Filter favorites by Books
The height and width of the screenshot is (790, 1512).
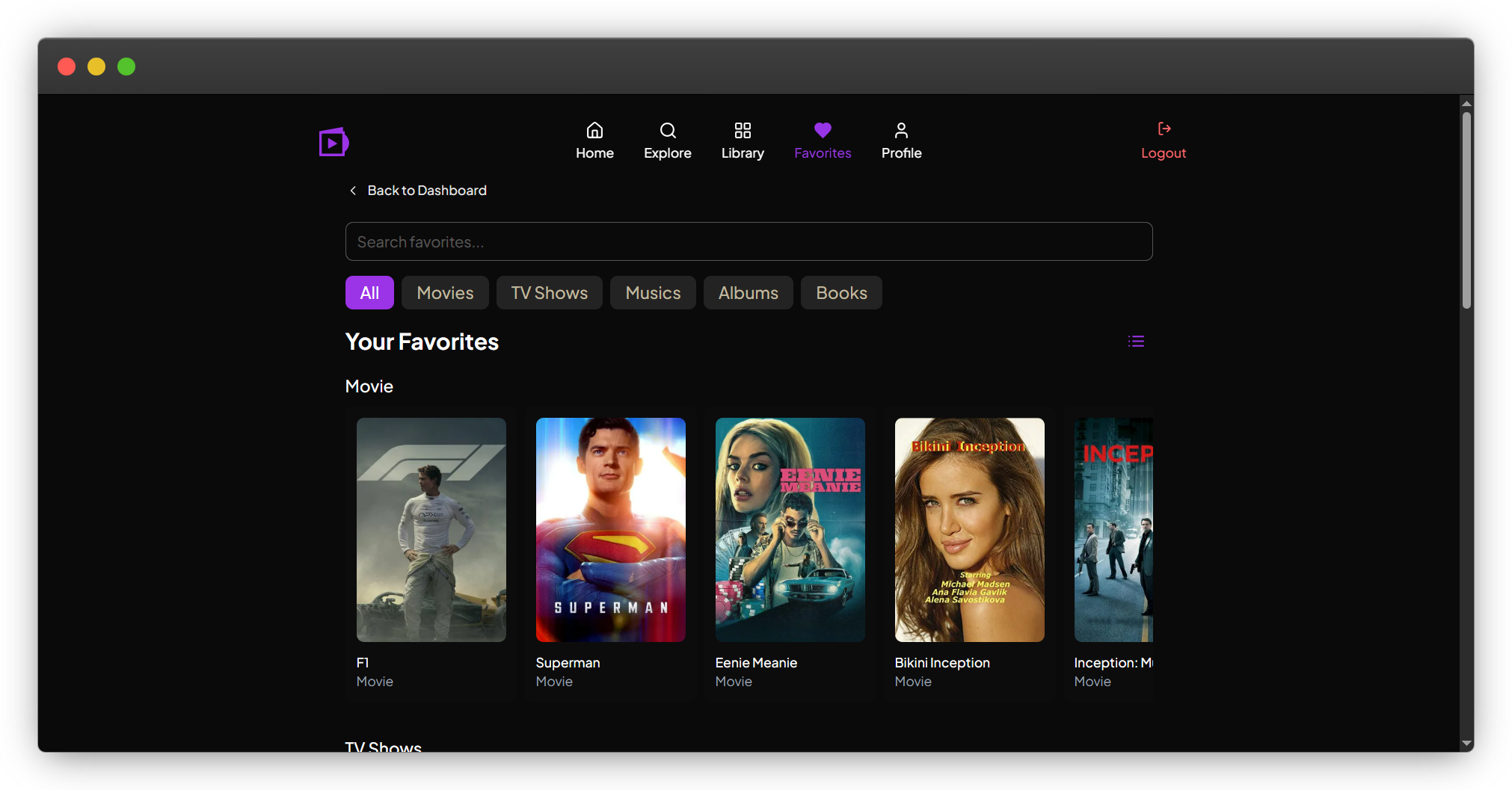(841, 293)
